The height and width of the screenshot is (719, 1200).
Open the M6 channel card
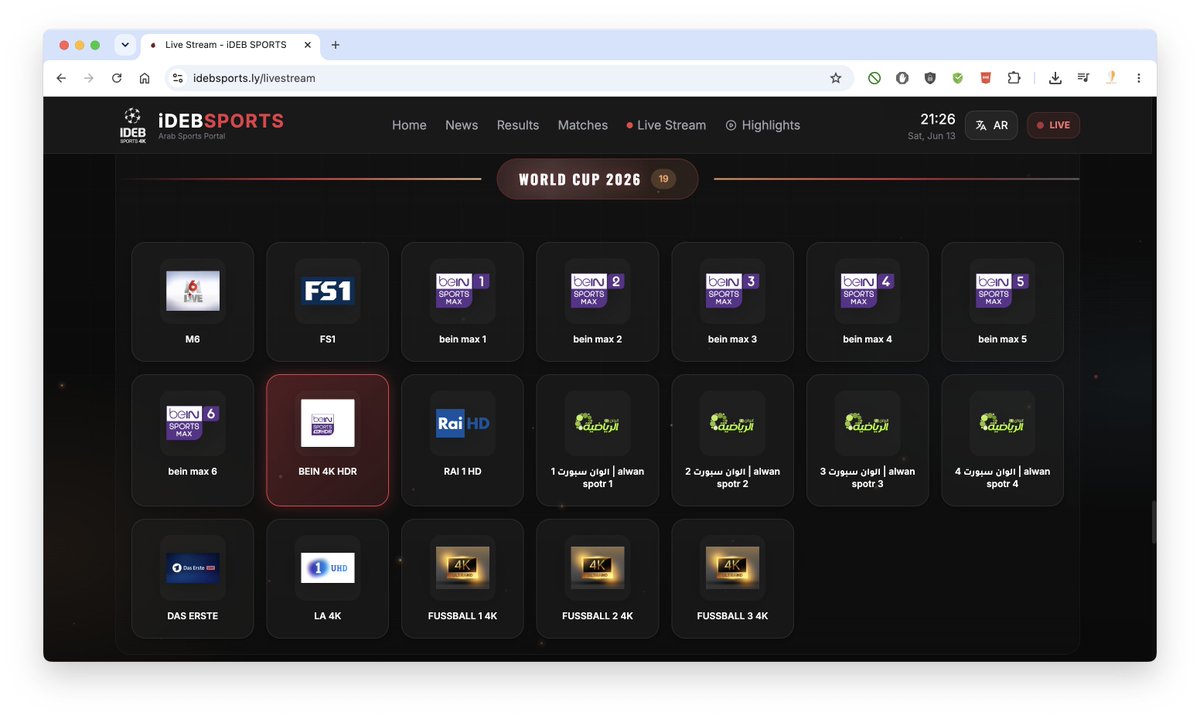tap(192, 302)
